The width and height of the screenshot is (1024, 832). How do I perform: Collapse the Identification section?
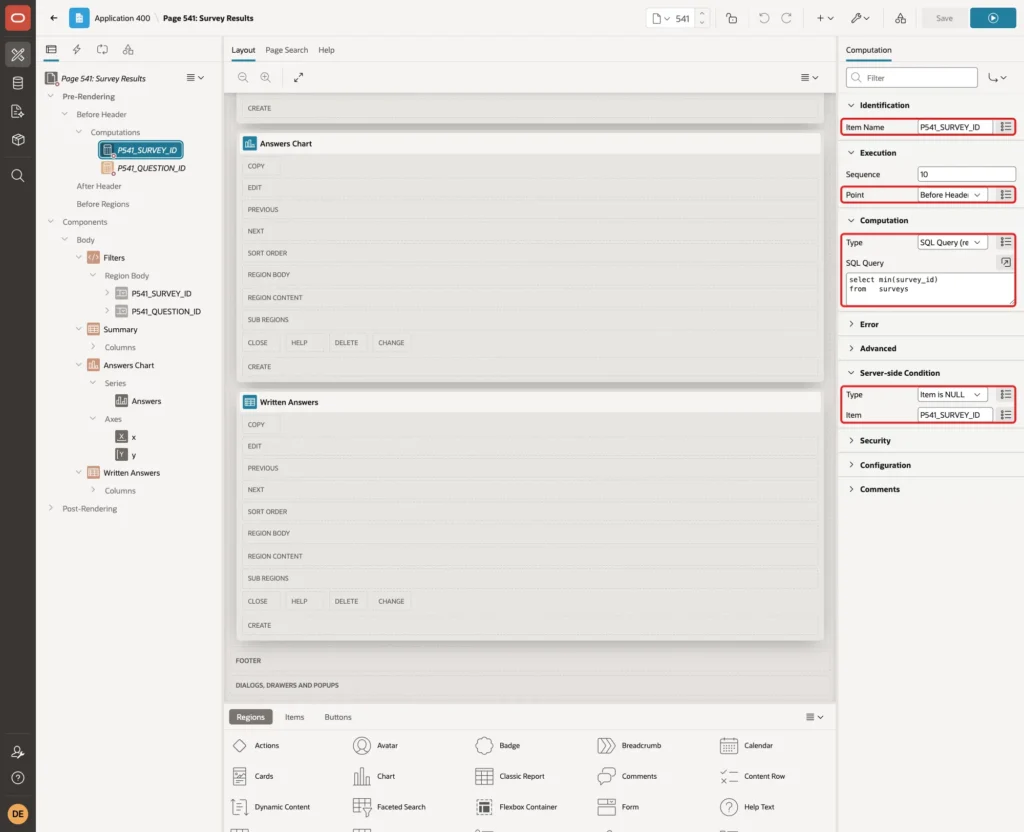coord(851,105)
